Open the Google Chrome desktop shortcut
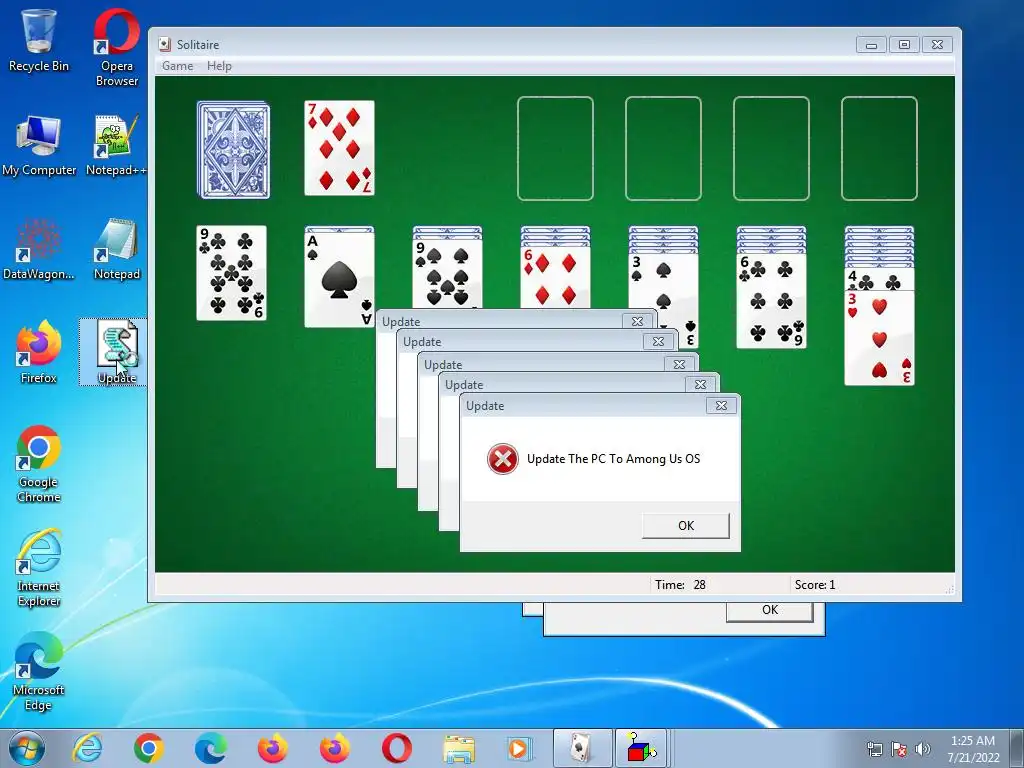1024x768 pixels. pos(39,464)
